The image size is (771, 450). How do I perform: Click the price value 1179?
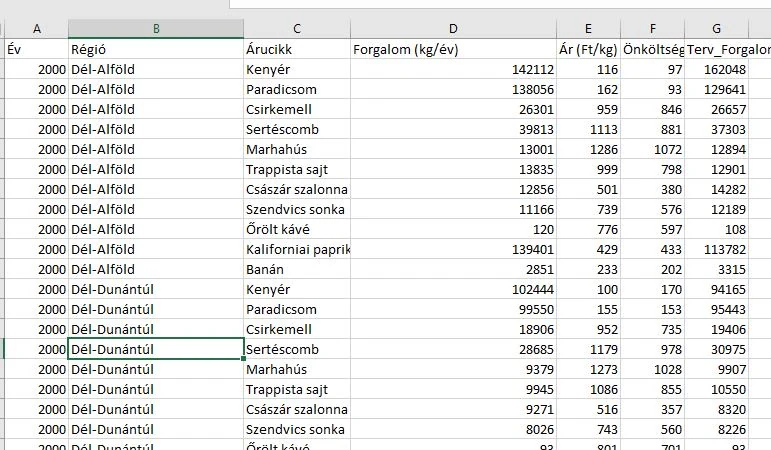(x=589, y=349)
